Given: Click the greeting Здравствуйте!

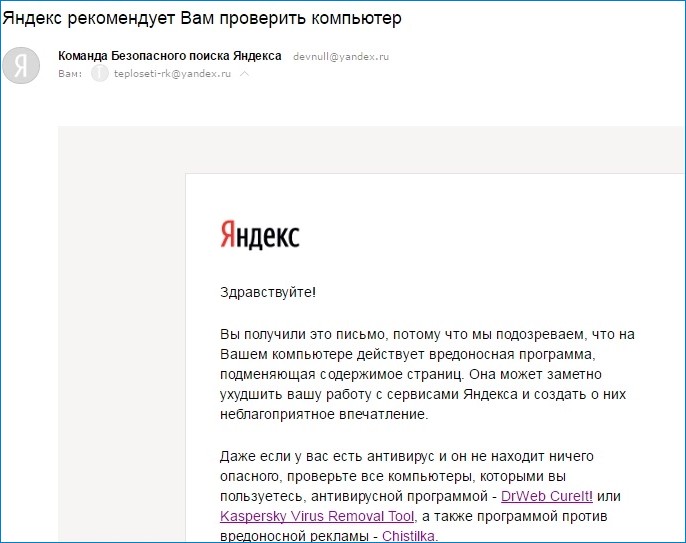Looking at the screenshot, I should (x=267, y=292).
